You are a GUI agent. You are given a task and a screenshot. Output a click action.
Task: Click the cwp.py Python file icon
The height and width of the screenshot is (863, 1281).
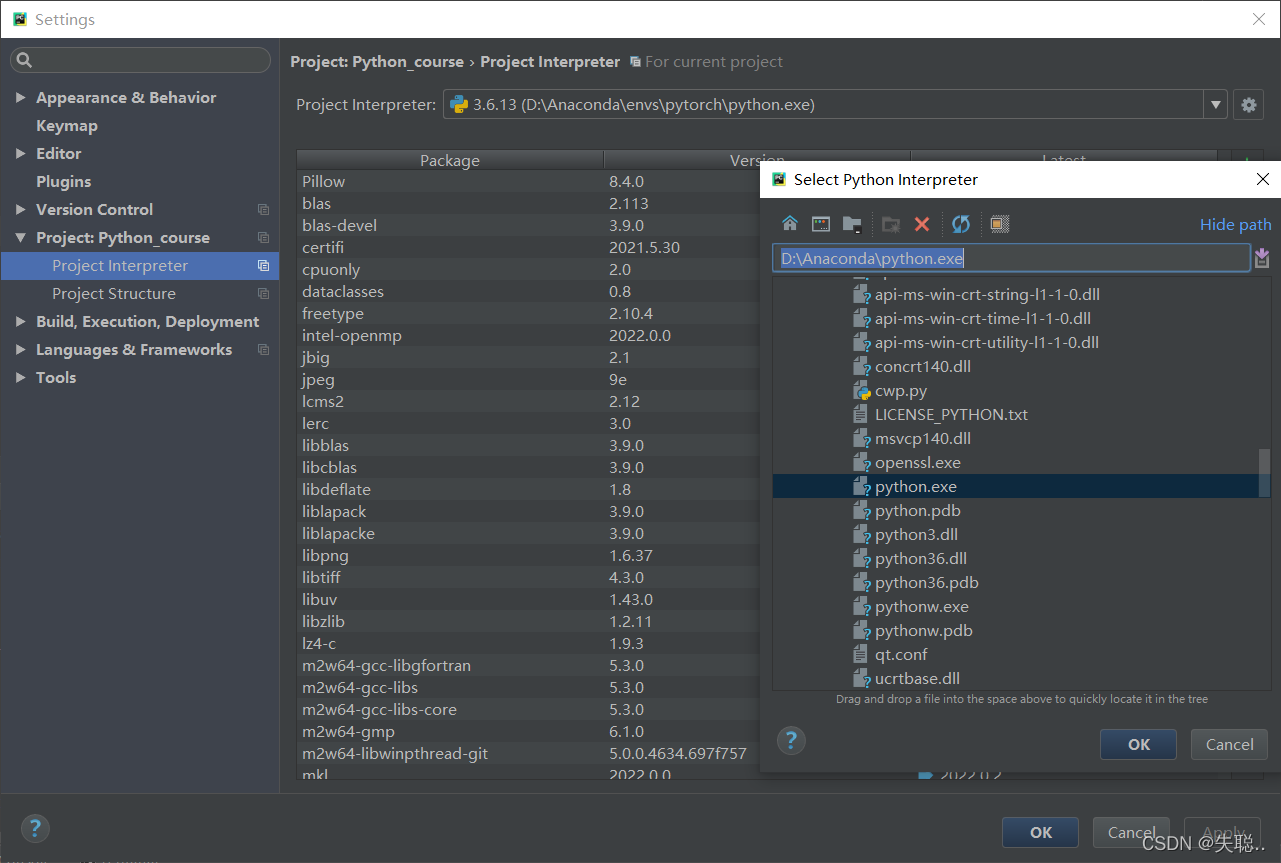(861, 391)
